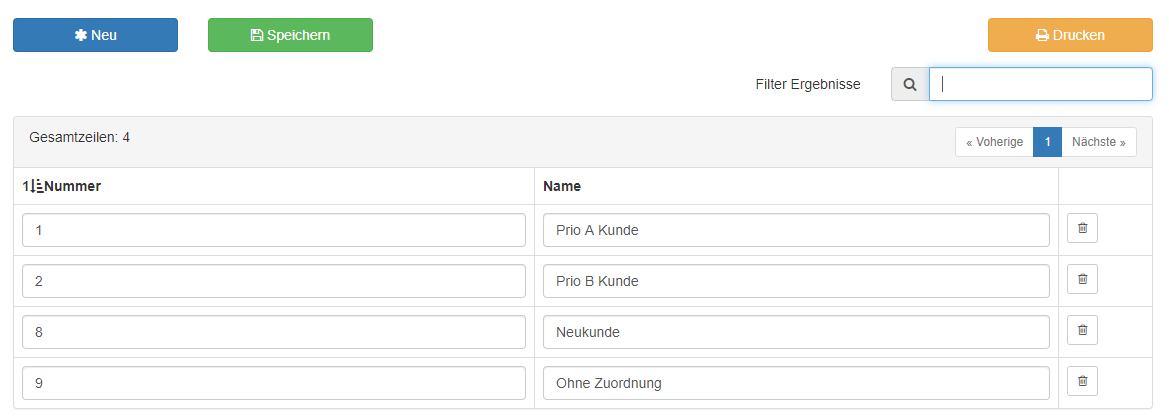Select page 1 in pagination
The height and width of the screenshot is (417, 1169).
coord(1047,142)
